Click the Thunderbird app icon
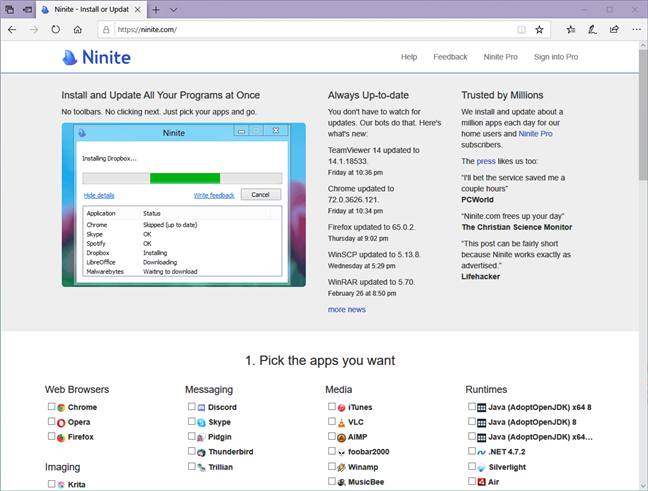Screen dimensions: 648x491 pos(201,452)
